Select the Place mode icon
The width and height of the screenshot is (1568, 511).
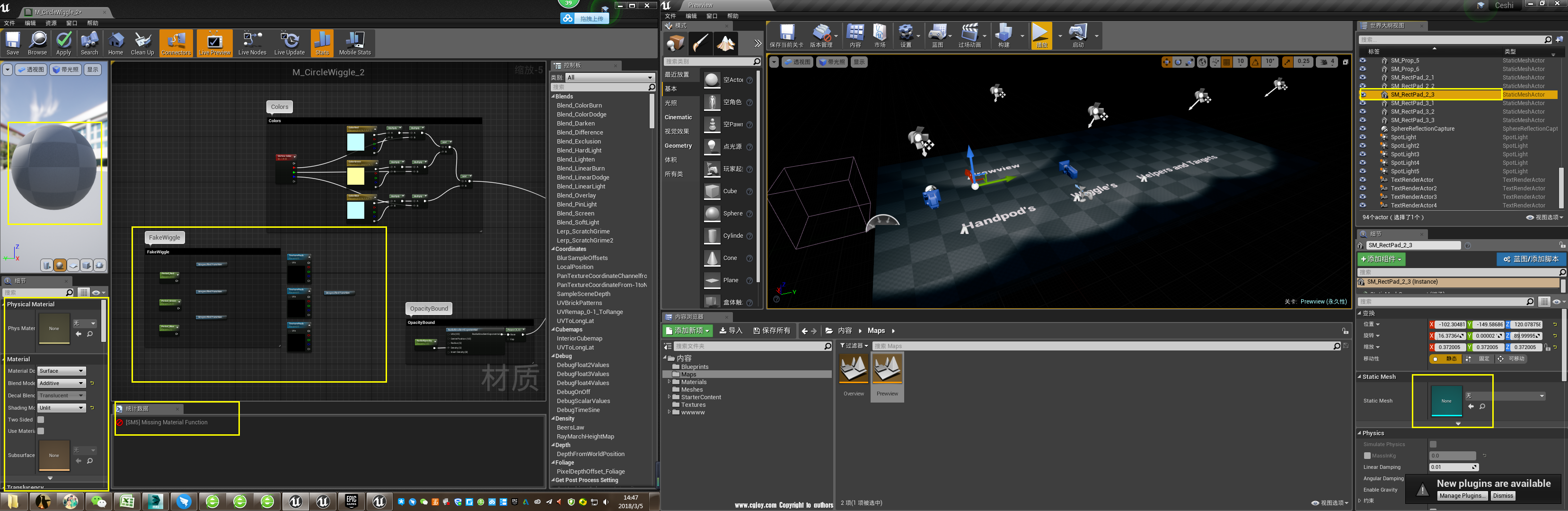click(x=675, y=43)
